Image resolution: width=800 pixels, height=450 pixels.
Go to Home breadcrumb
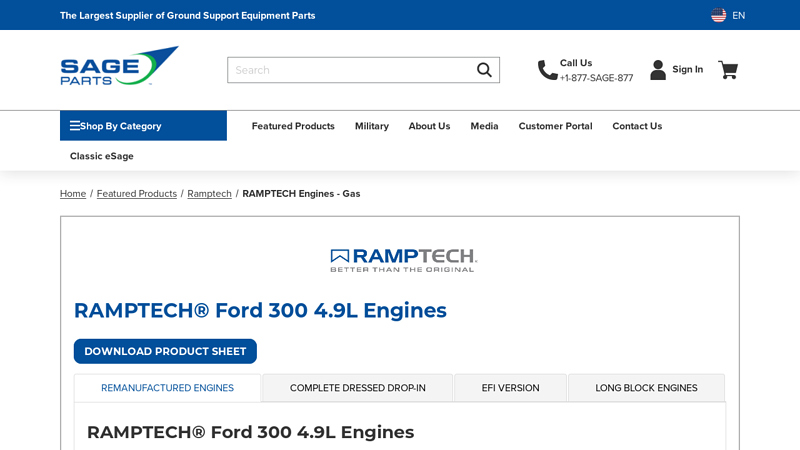[x=73, y=193]
